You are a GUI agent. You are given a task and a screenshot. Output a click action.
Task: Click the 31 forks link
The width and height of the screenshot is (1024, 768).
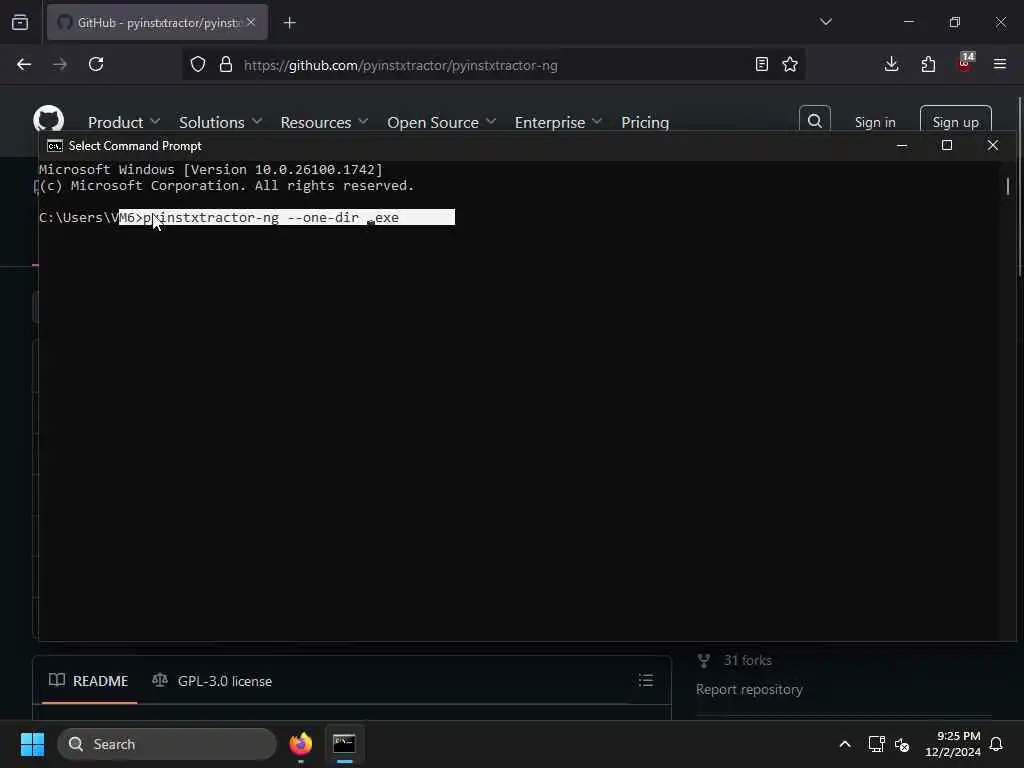(x=735, y=660)
